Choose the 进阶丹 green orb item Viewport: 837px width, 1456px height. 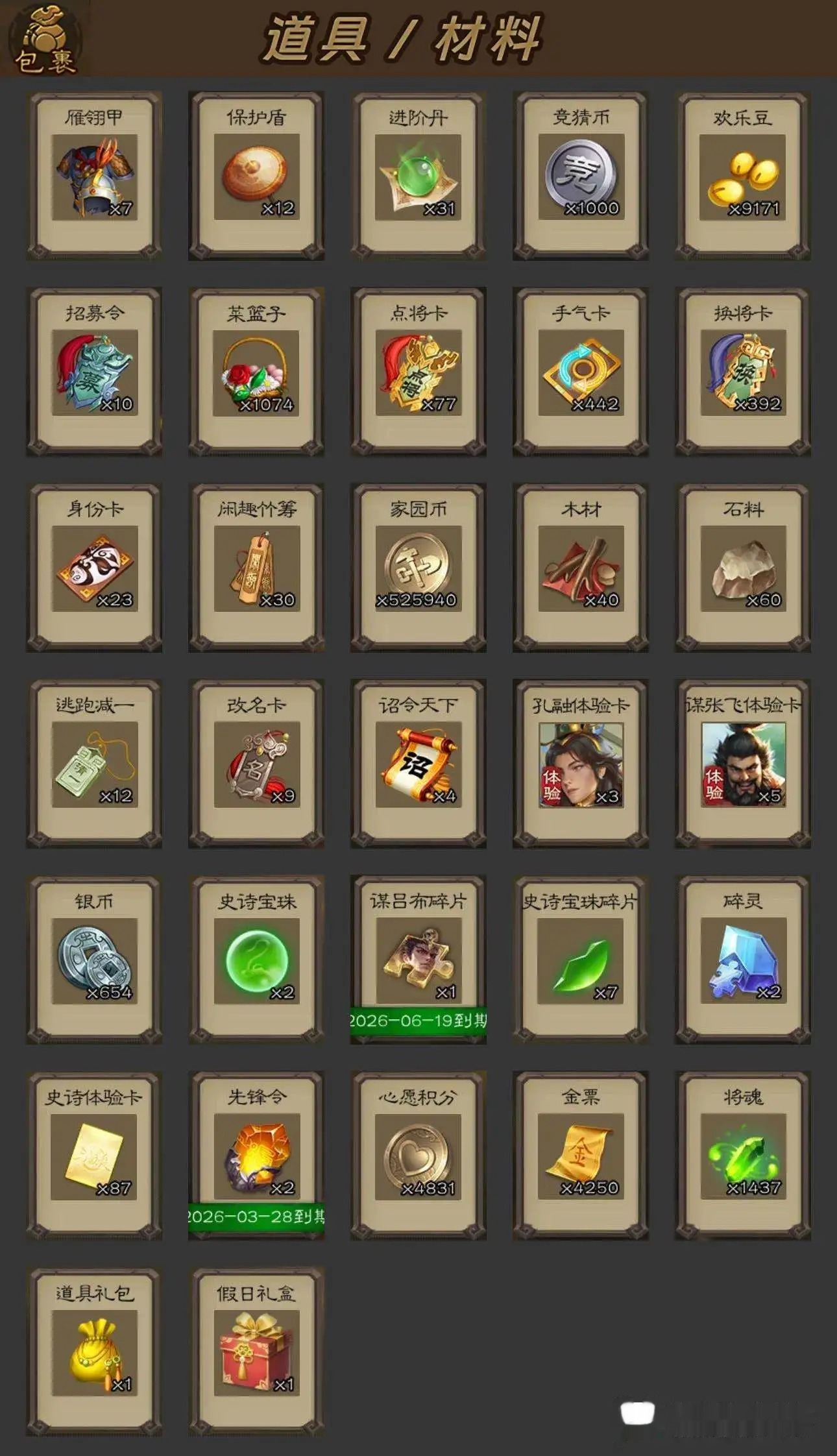click(418, 176)
